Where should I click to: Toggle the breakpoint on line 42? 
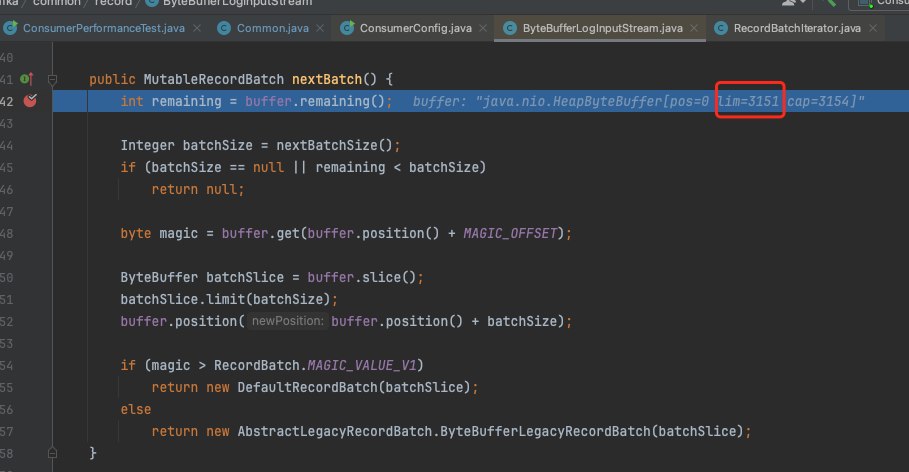tap(30, 101)
